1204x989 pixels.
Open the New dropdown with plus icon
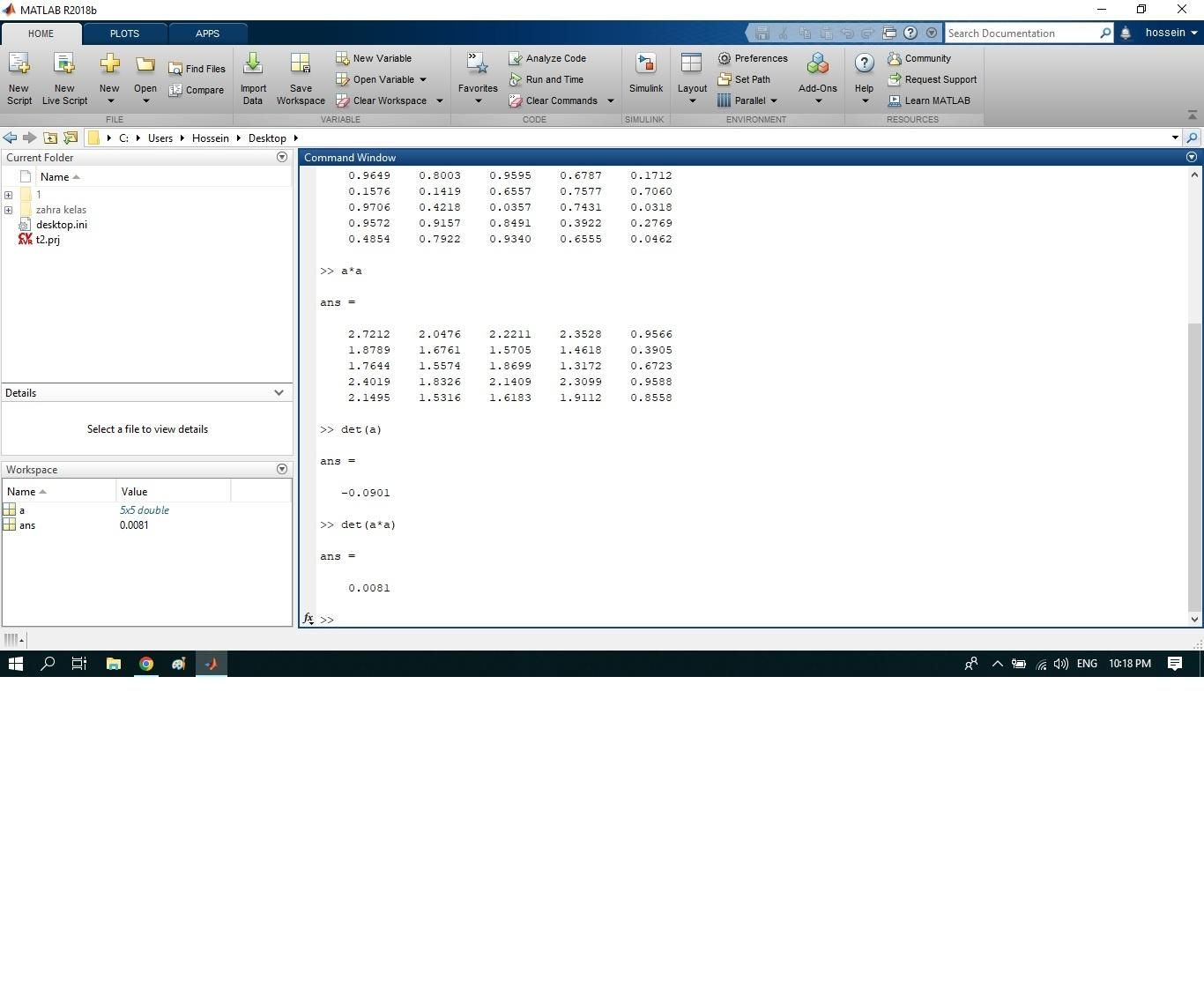[109, 78]
